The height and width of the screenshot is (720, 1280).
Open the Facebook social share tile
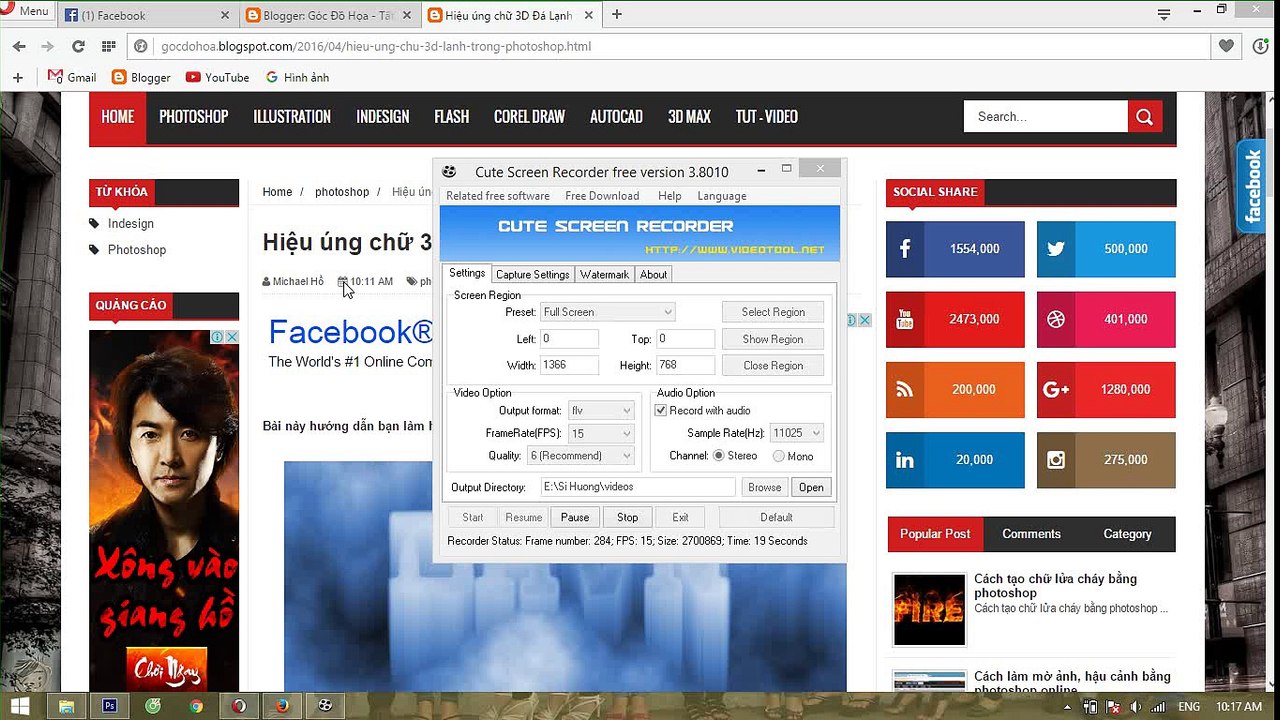[x=955, y=249]
